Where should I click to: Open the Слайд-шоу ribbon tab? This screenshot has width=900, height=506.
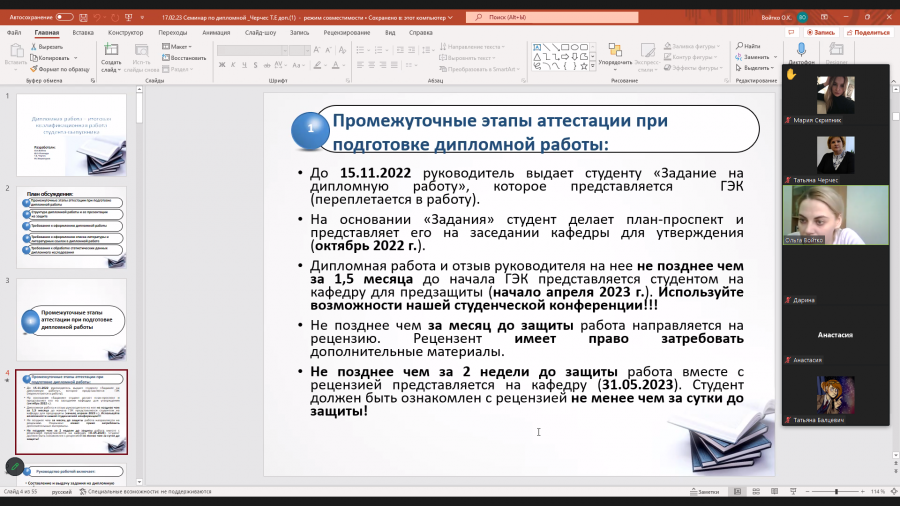click(261, 33)
